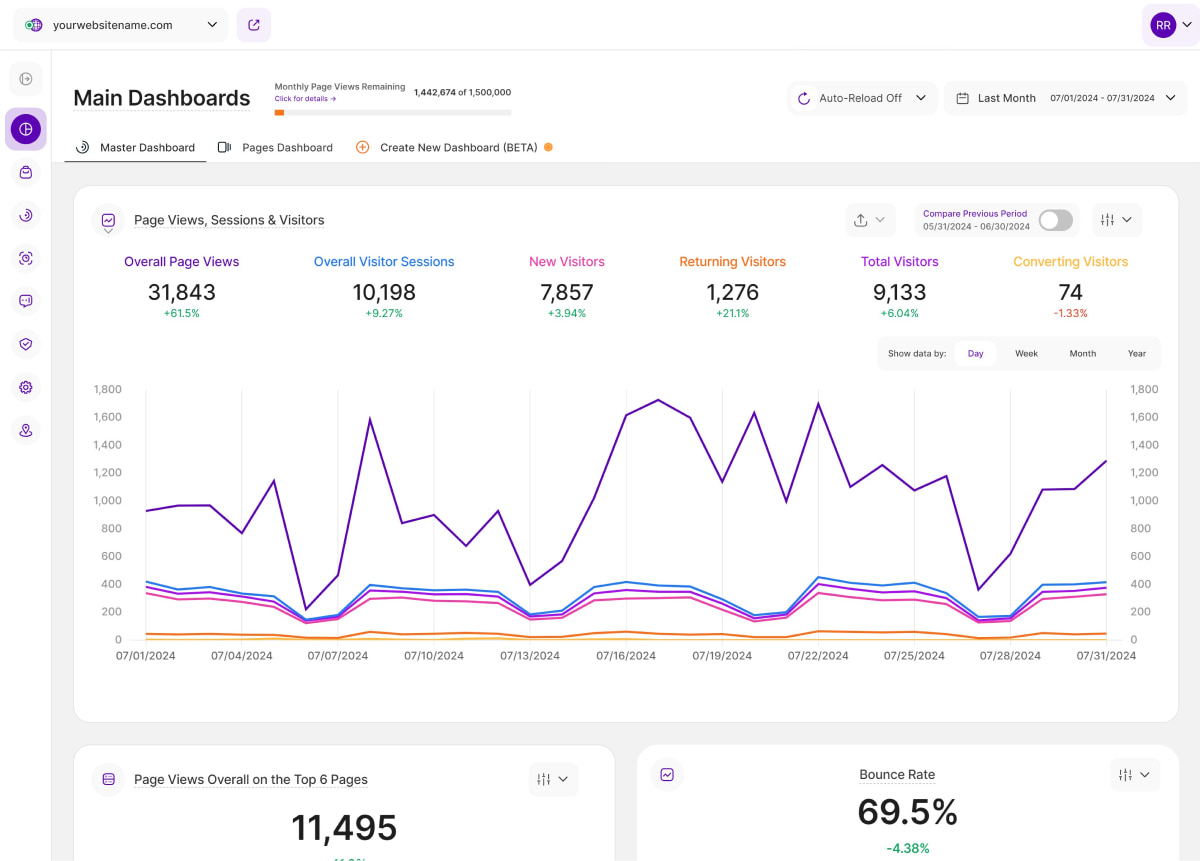Image resolution: width=1200 pixels, height=861 pixels.
Task: Click the 'Click for details' link
Action: pos(305,99)
